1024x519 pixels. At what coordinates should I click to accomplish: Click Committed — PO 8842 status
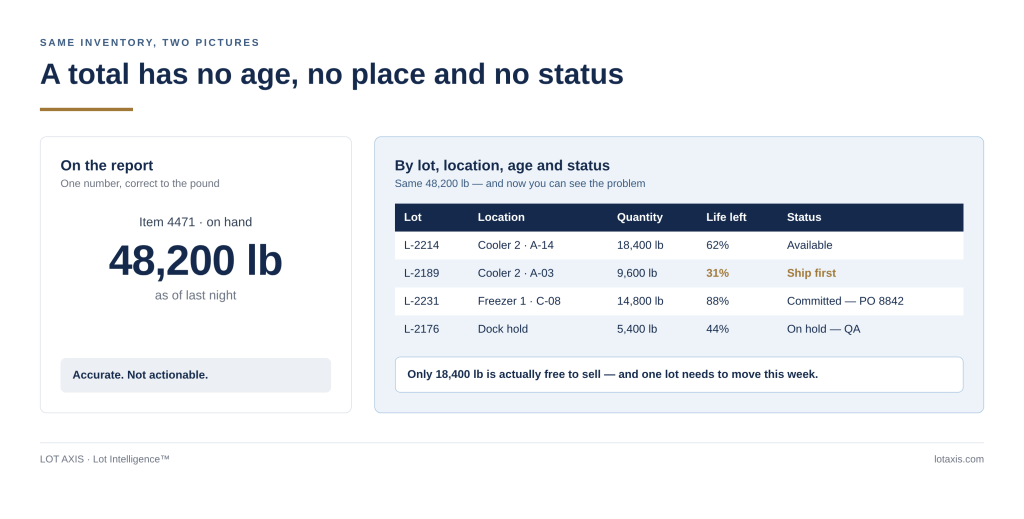845,301
